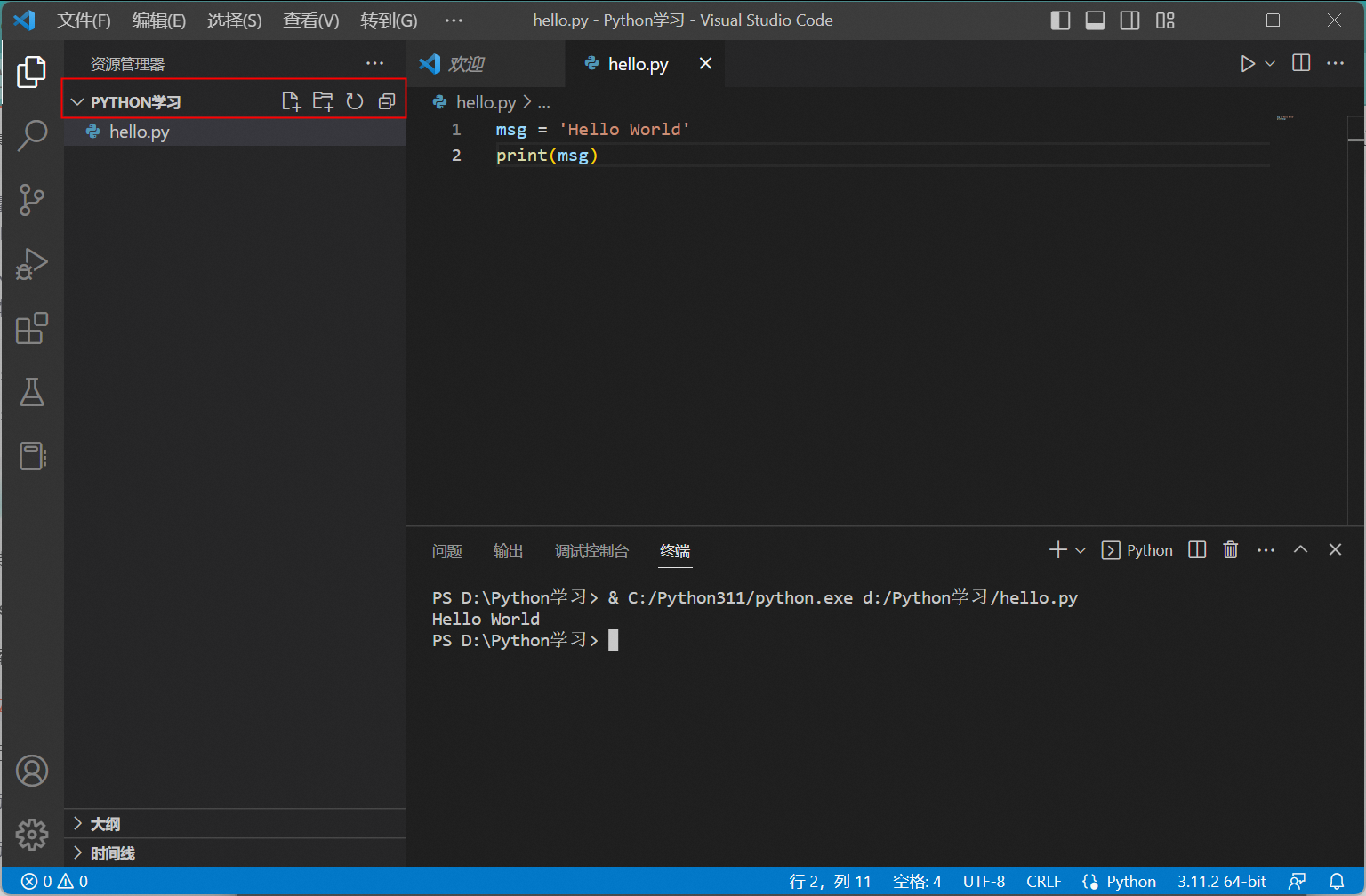The height and width of the screenshot is (896, 1366).
Task: Open Run and Debug view
Action: tap(32, 264)
